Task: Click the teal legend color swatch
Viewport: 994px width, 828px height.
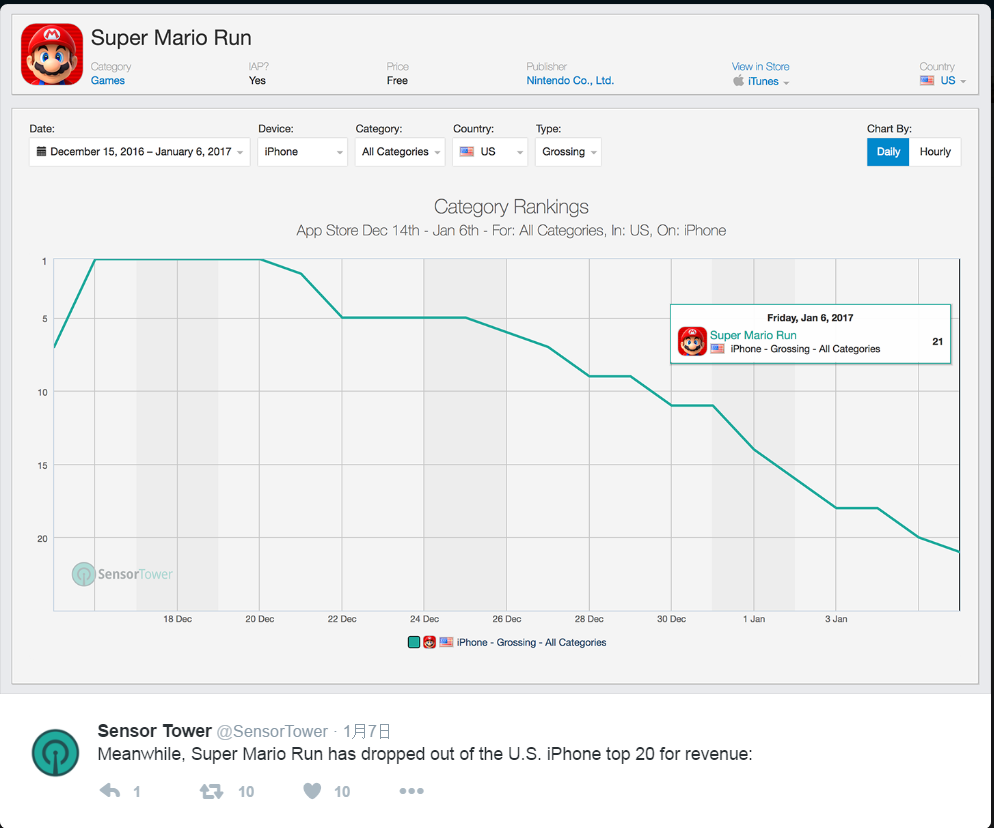Action: tap(414, 642)
